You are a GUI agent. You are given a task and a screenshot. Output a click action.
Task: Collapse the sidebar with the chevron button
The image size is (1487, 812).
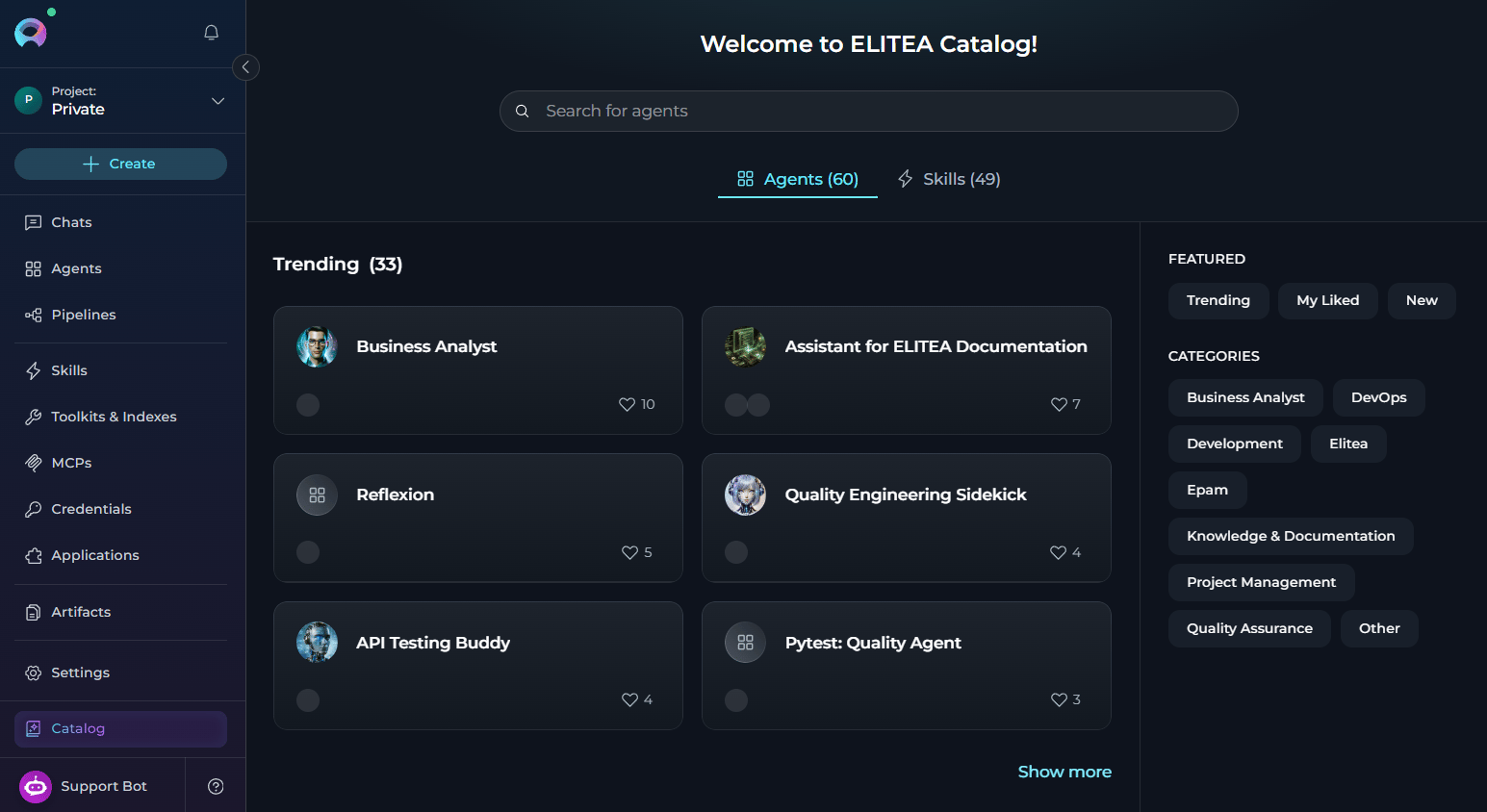pos(245,67)
